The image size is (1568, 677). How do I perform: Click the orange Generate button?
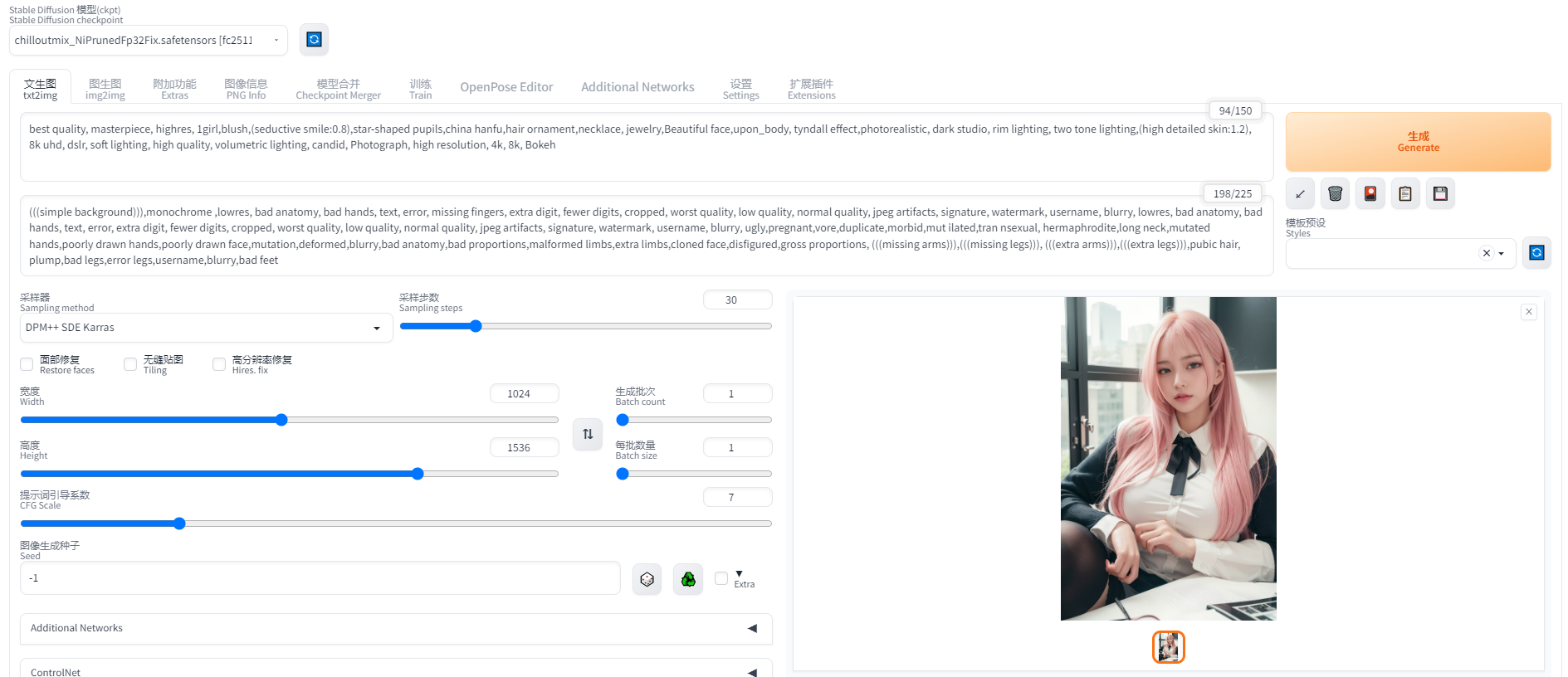coord(1418,142)
